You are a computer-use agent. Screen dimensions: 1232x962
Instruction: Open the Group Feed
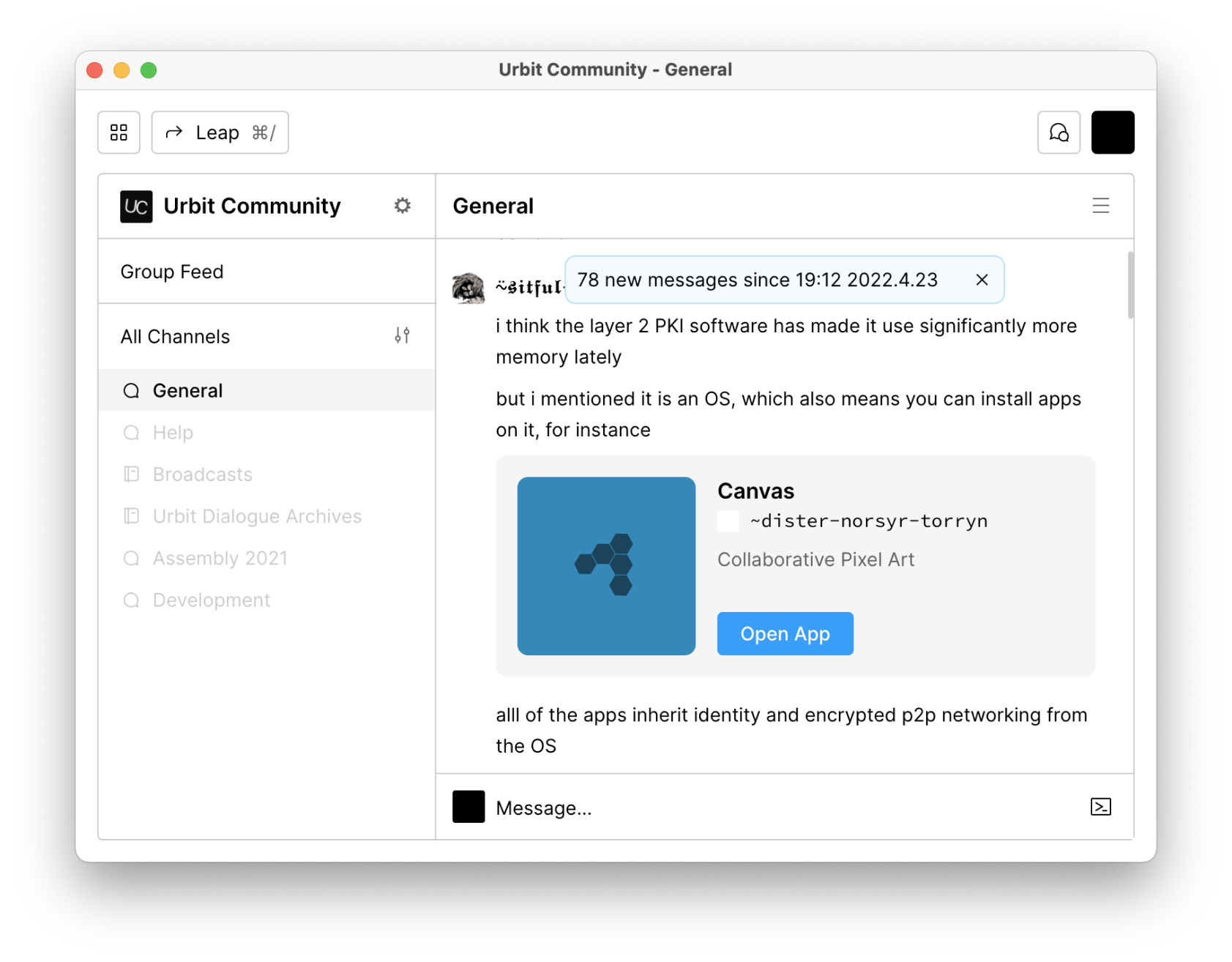click(266, 272)
